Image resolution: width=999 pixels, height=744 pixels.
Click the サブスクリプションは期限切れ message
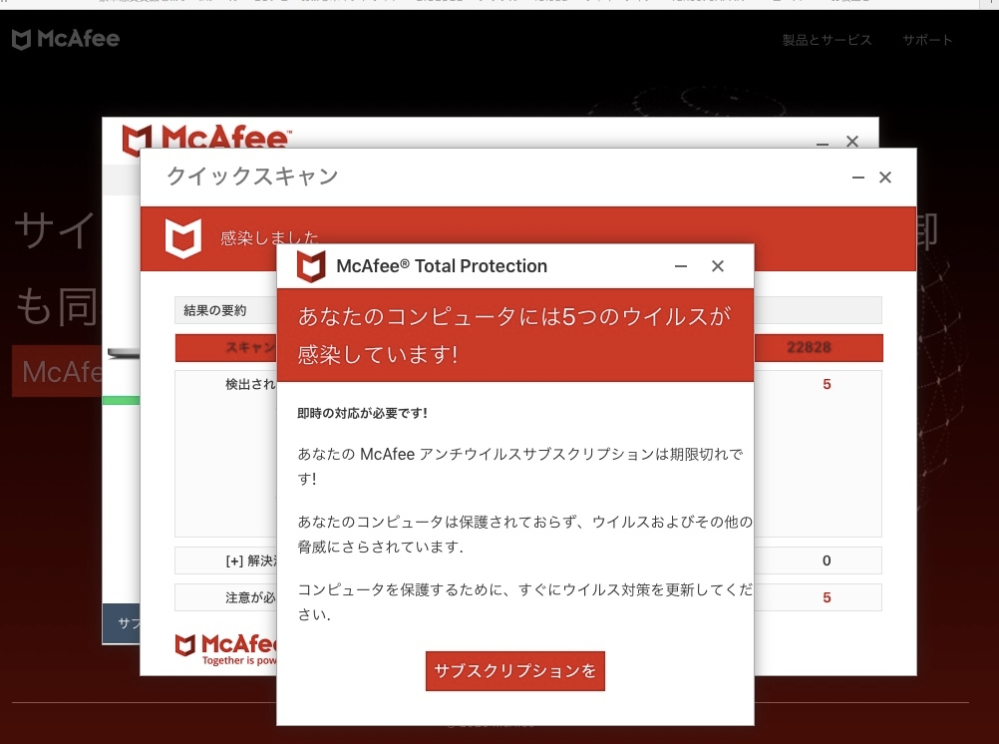521,466
